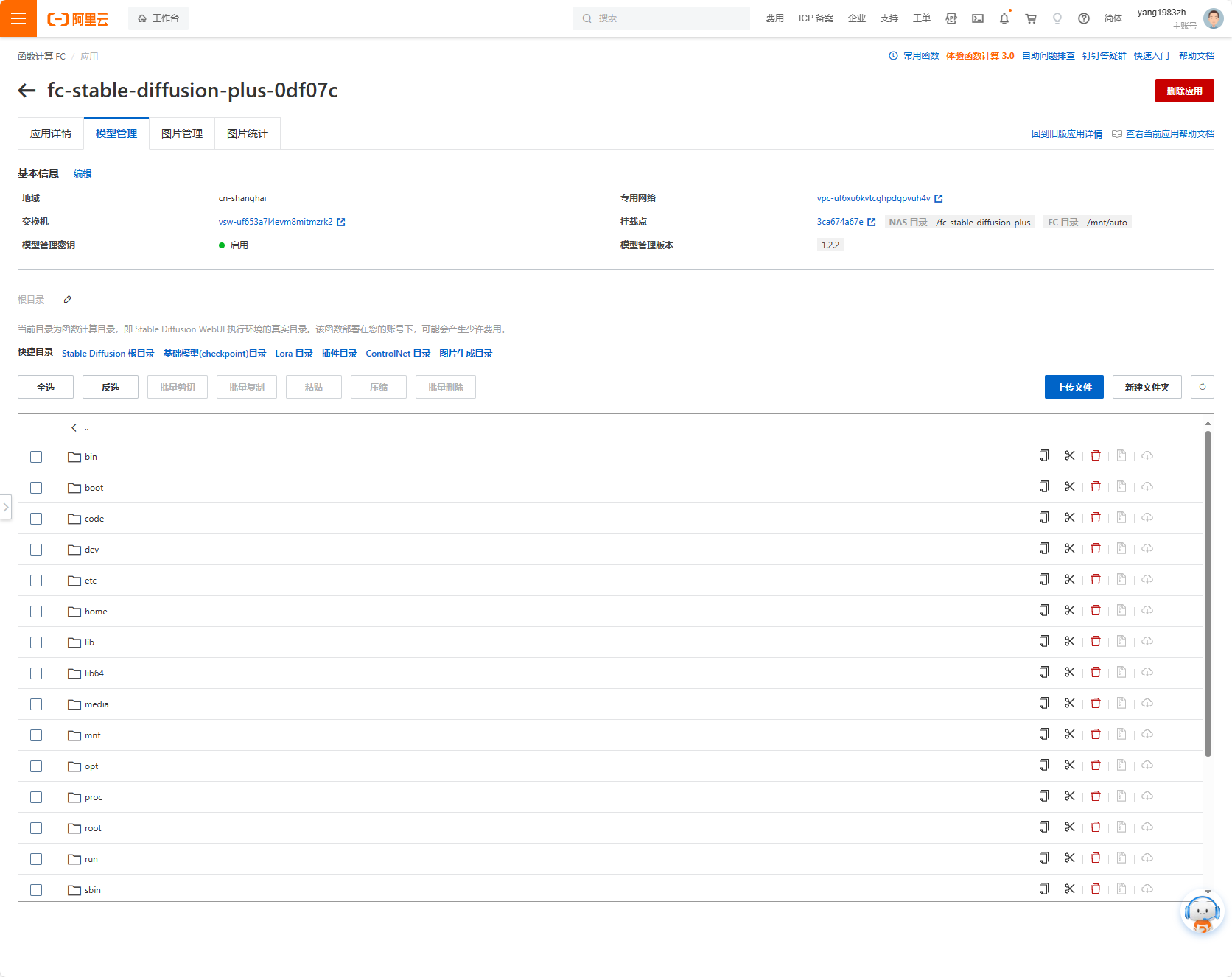The image size is (1232, 977).
Task: Open the 基础模型(checkpoint)目录 shortcut
Action: coord(215,354)
